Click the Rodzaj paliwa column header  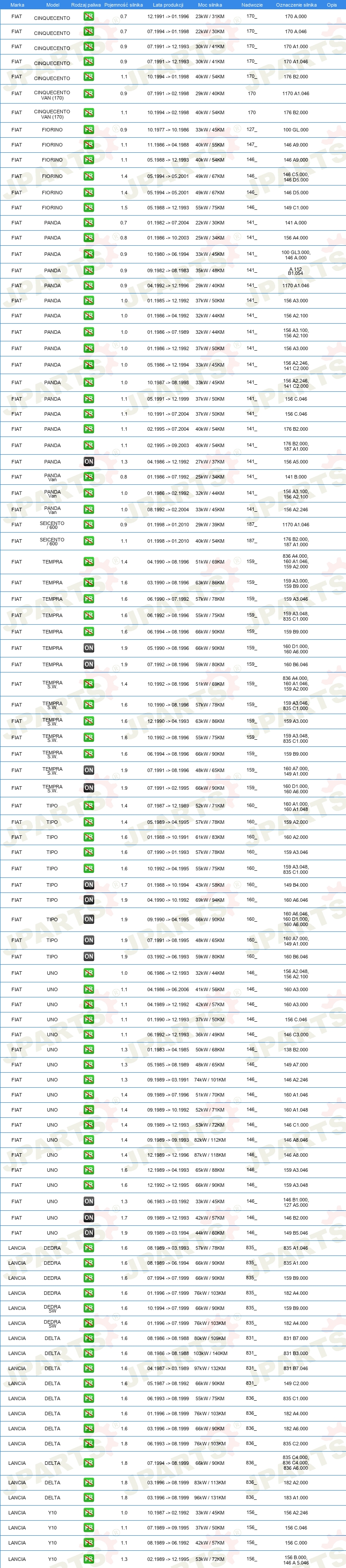tap(86, 4)
